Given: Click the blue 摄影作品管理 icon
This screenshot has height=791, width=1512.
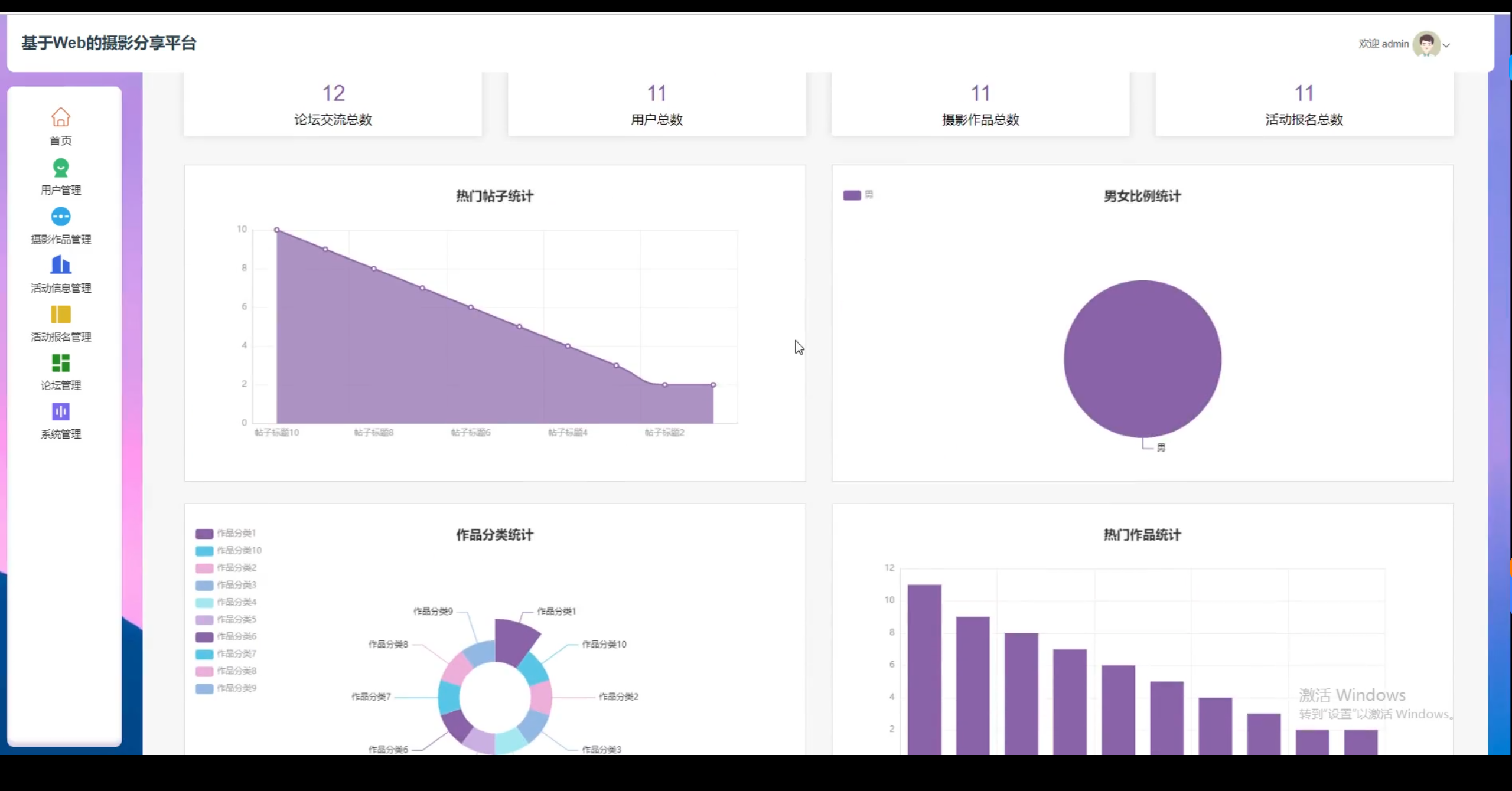Looking at the screenshot, I should 60,217.
